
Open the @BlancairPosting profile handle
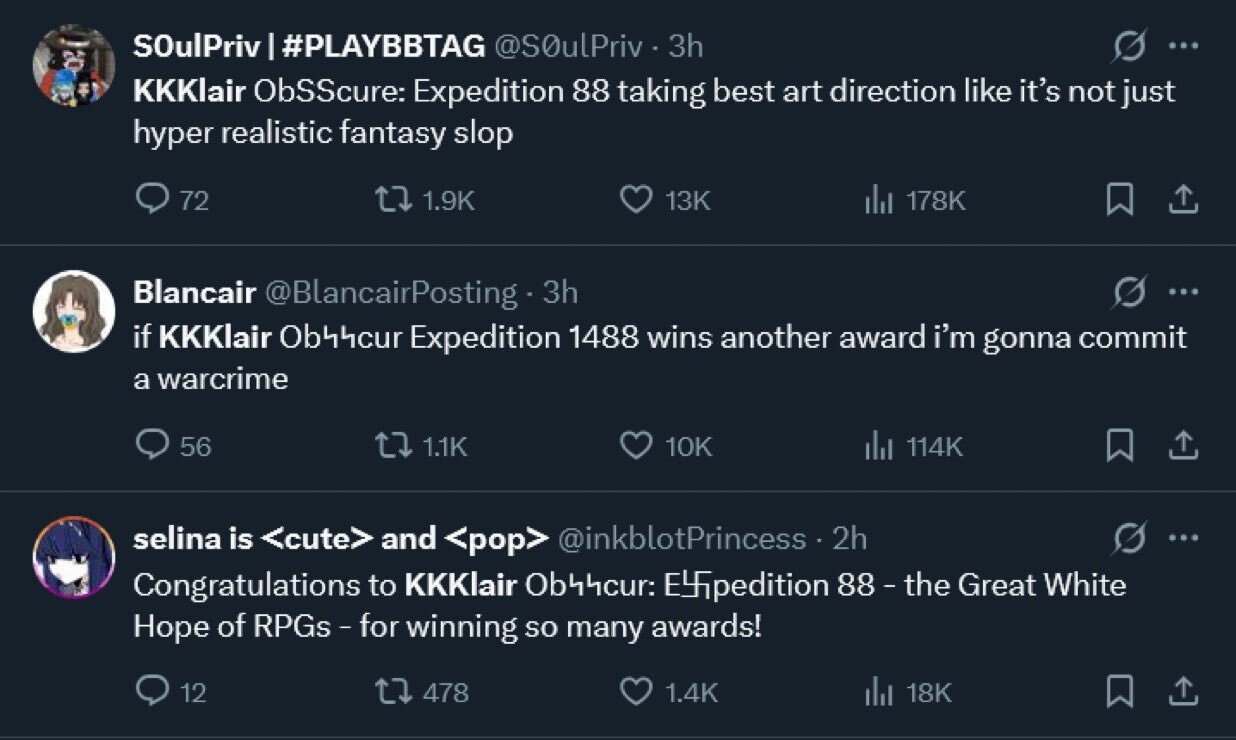pos(389,292)
